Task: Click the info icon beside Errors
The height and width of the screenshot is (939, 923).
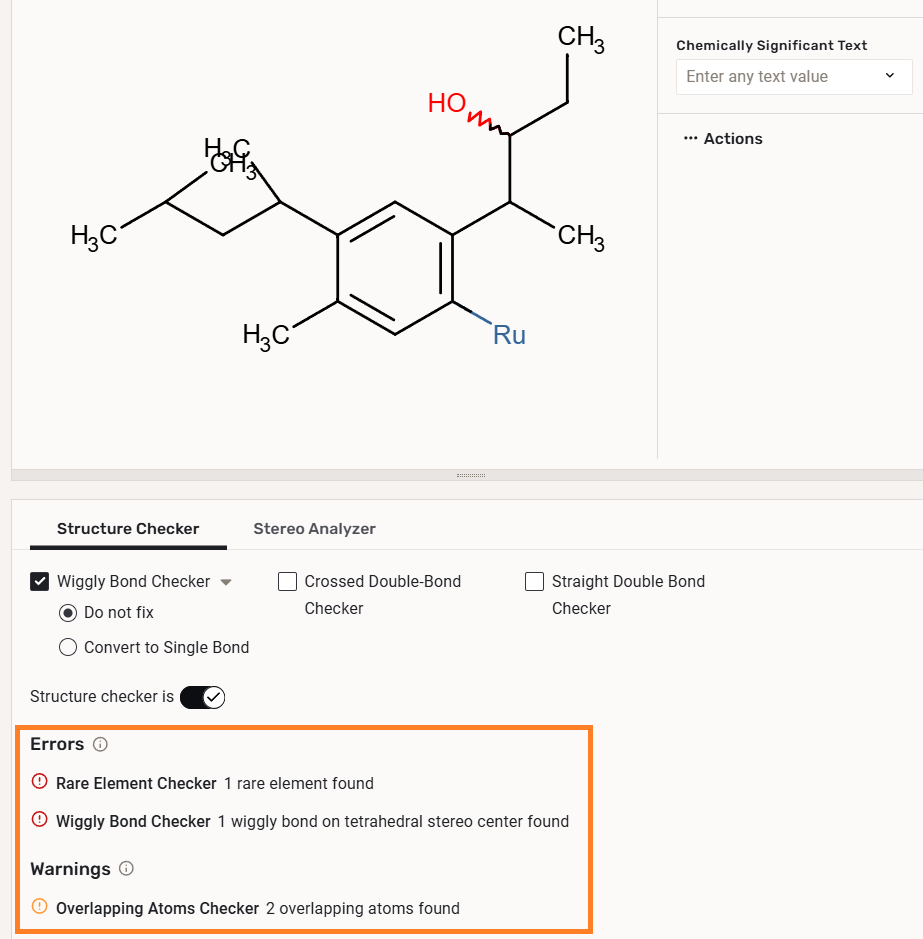Action: point(100,744)
